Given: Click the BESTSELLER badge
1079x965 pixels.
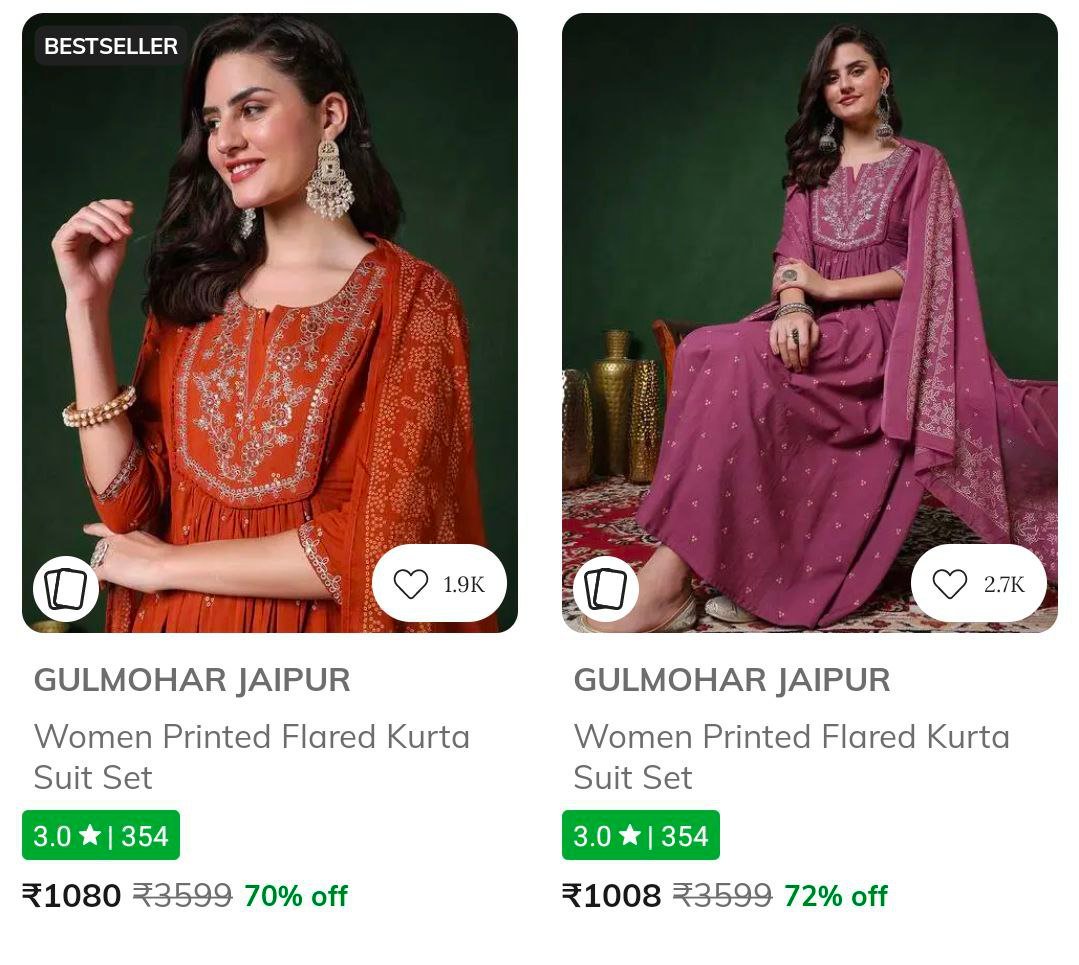Looking at the screenshot, I should pos(111,46).
